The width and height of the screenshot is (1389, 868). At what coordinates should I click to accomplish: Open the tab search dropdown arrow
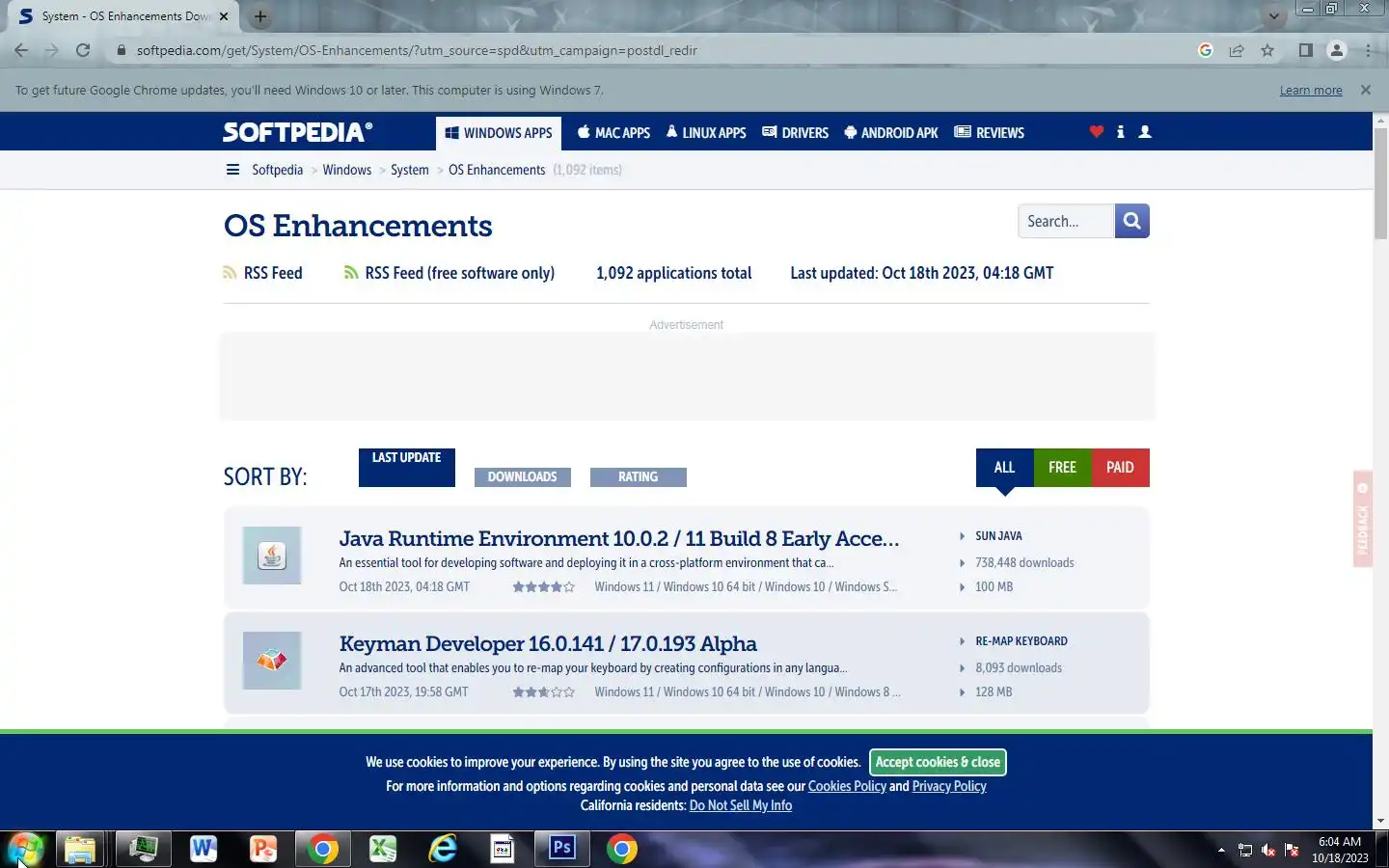[x=1273, y=16]
